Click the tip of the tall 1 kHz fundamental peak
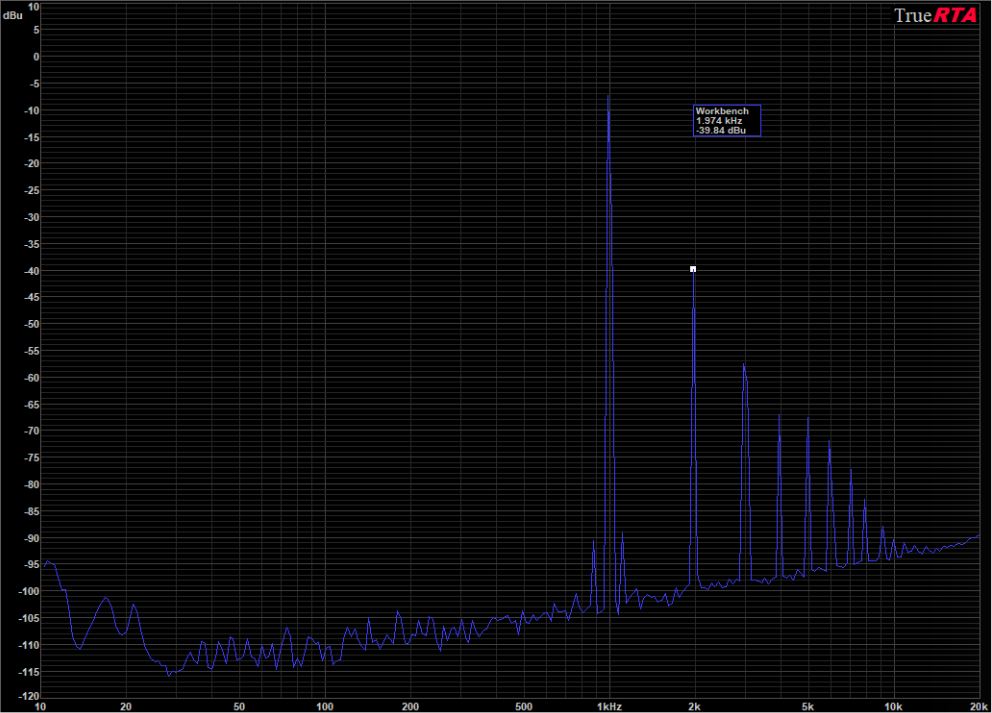This screenshot has width=992, height=713. point(608,96)
